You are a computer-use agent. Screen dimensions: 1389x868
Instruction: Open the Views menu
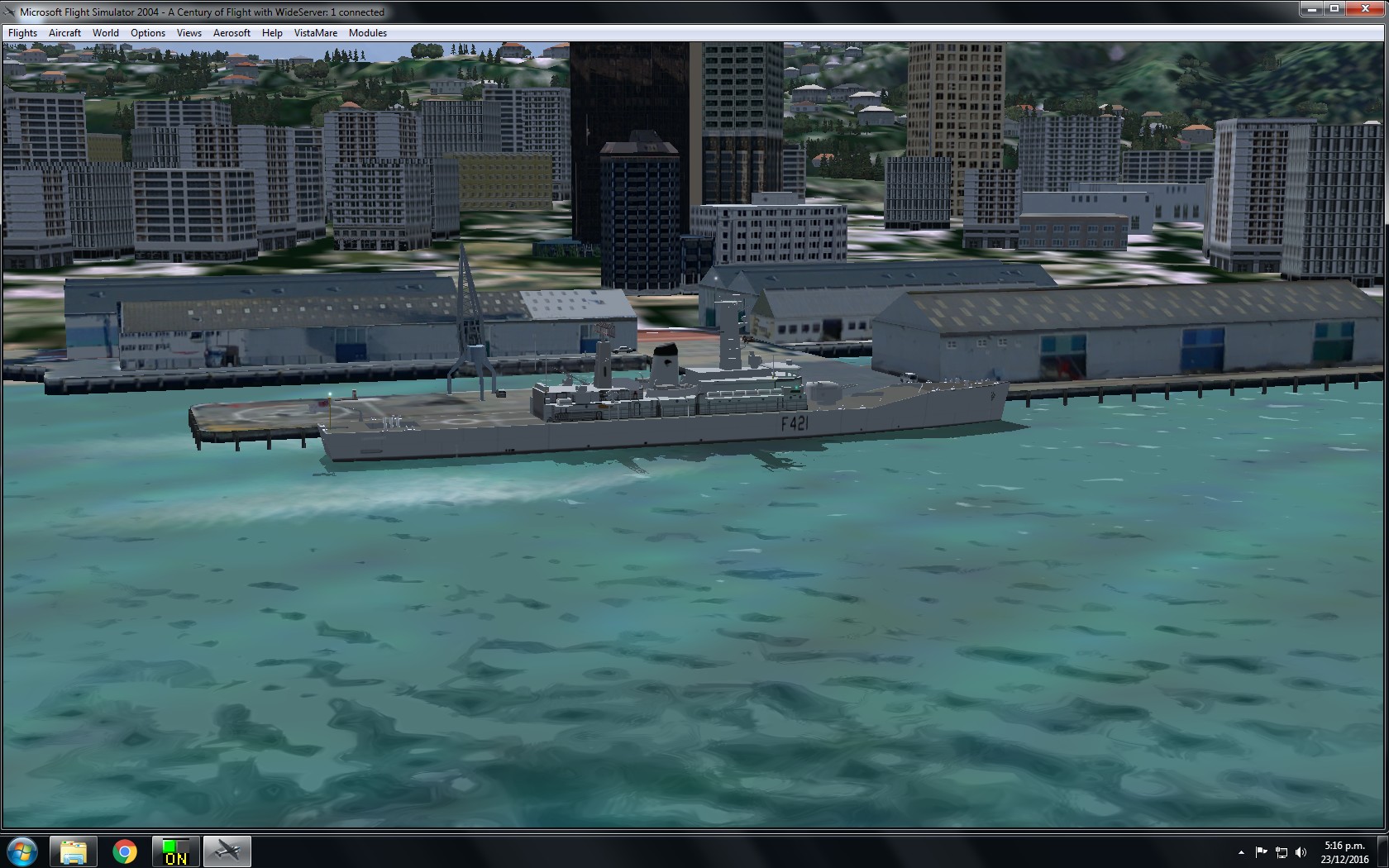coord(189,33)
